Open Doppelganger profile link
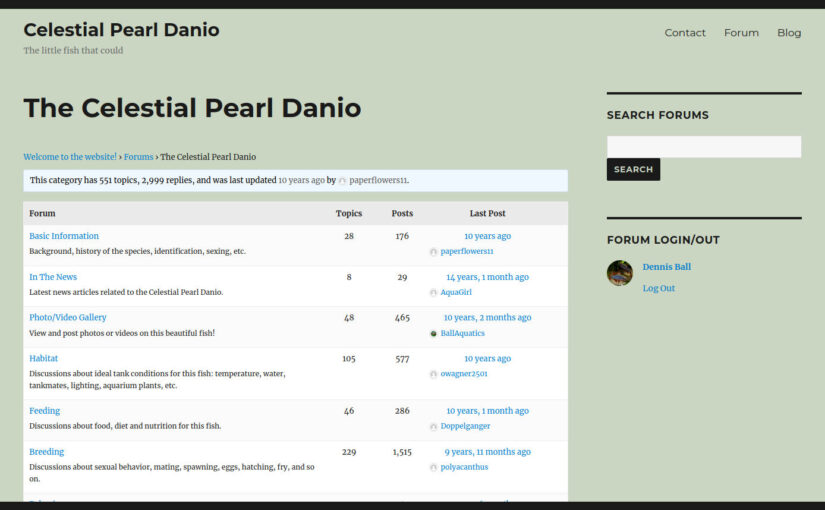Viewport: 825px width, 510px height. coord(465,426)
